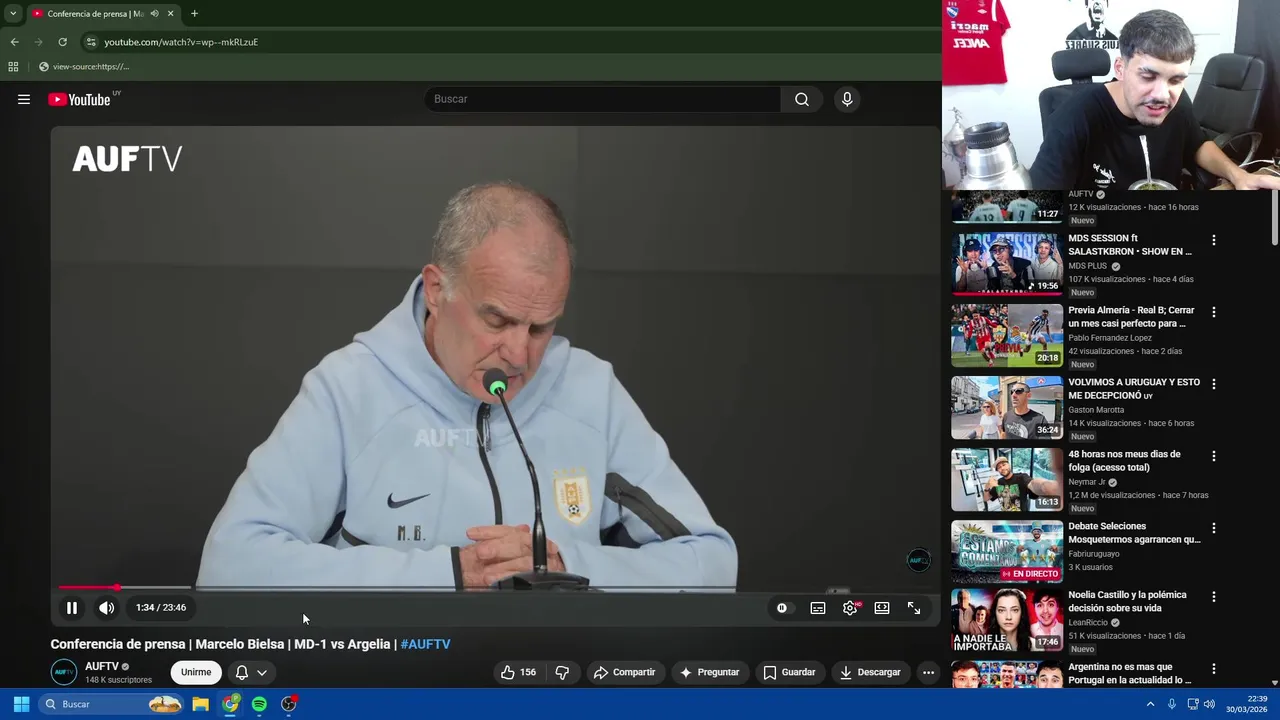Download video with Descargar

pyautogui.click(x=870, y=672)
